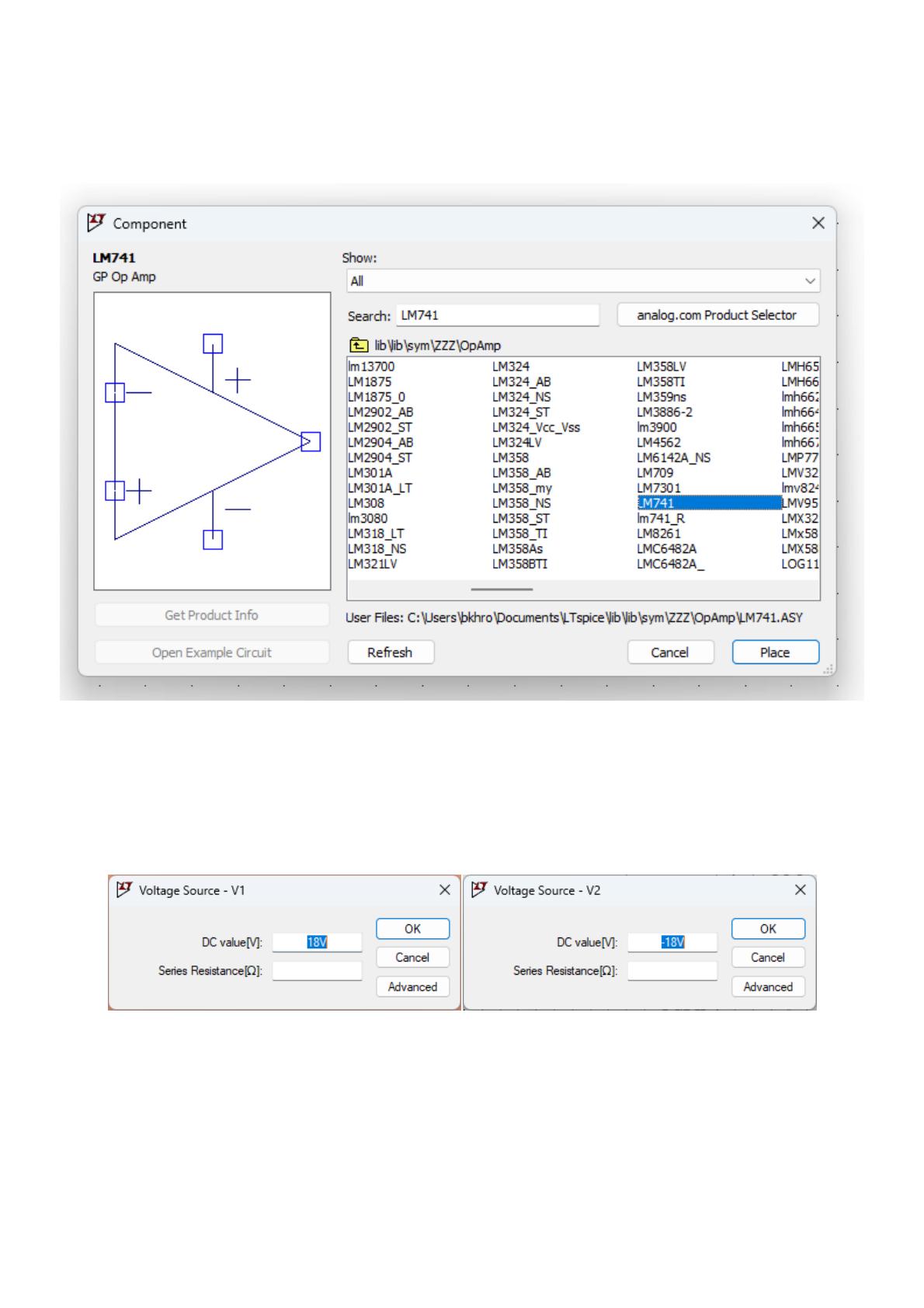Pick LM4562 in the component list
The height and width of the screenshot is (1308, 924).
pyautogui.click(x=658, y=443)
